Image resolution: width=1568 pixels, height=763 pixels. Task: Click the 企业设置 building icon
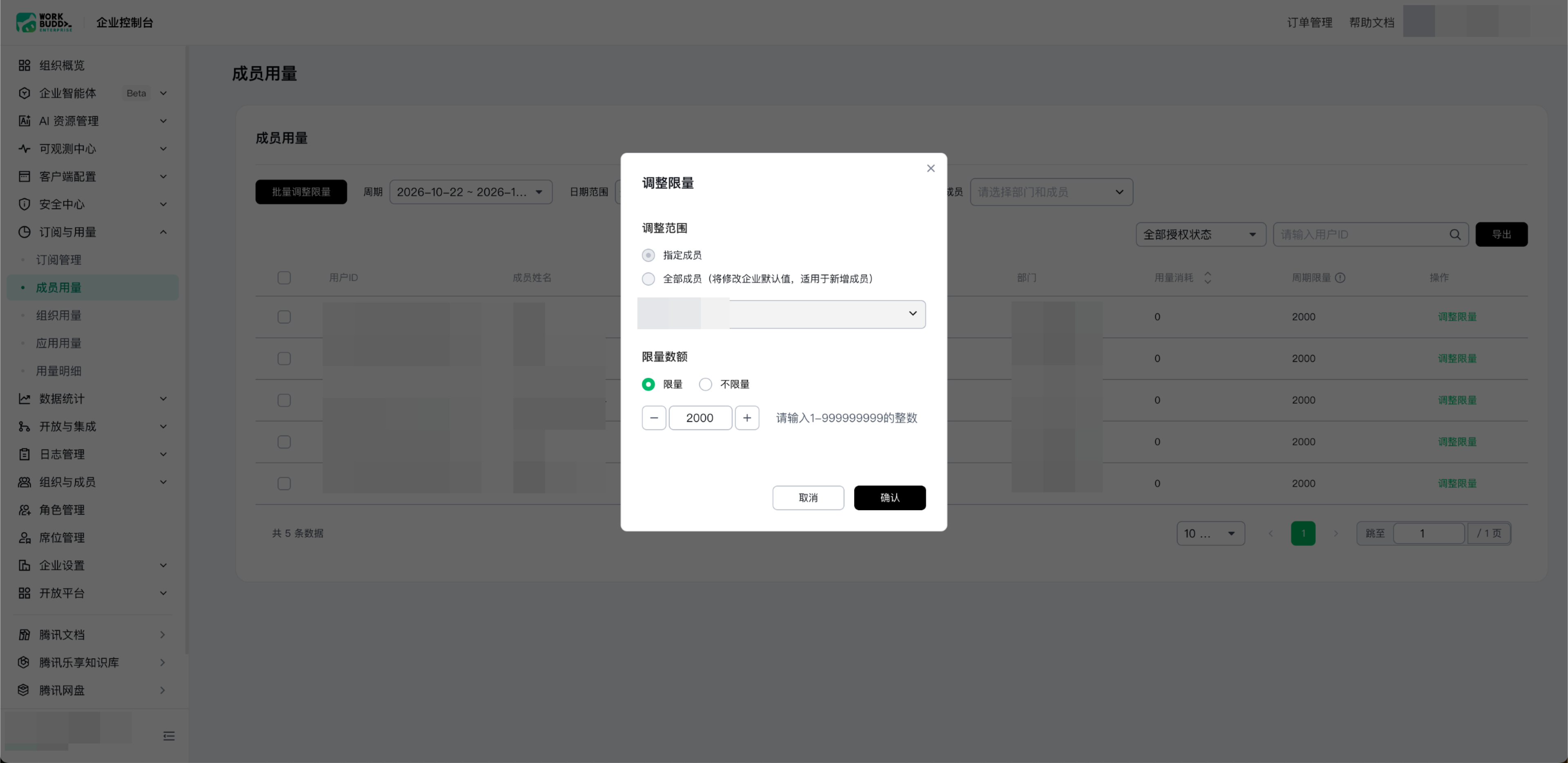[x=24, y=565]
